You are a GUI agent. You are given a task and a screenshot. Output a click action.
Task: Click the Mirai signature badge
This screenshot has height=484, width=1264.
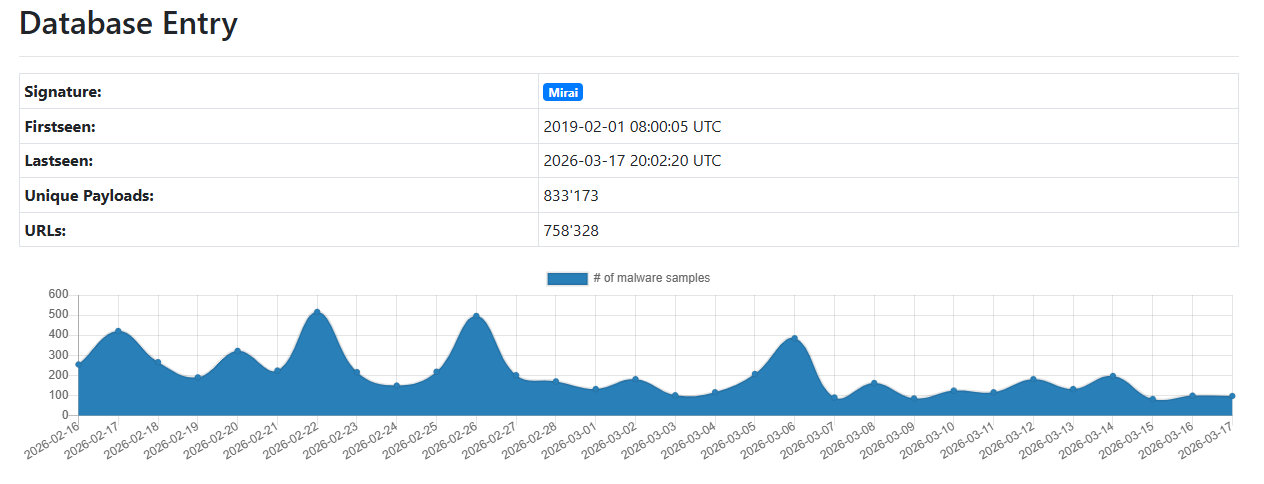click(x=562, y=92)
